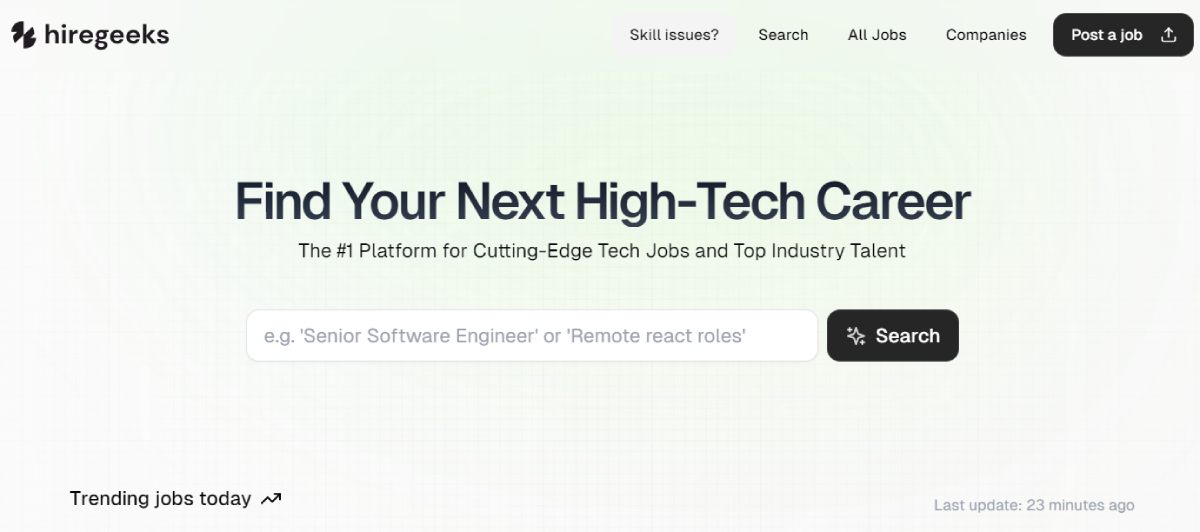Click the 'Trending jobs today' heading
Viewport: 1200px width, 532px height.
point(160,498)
